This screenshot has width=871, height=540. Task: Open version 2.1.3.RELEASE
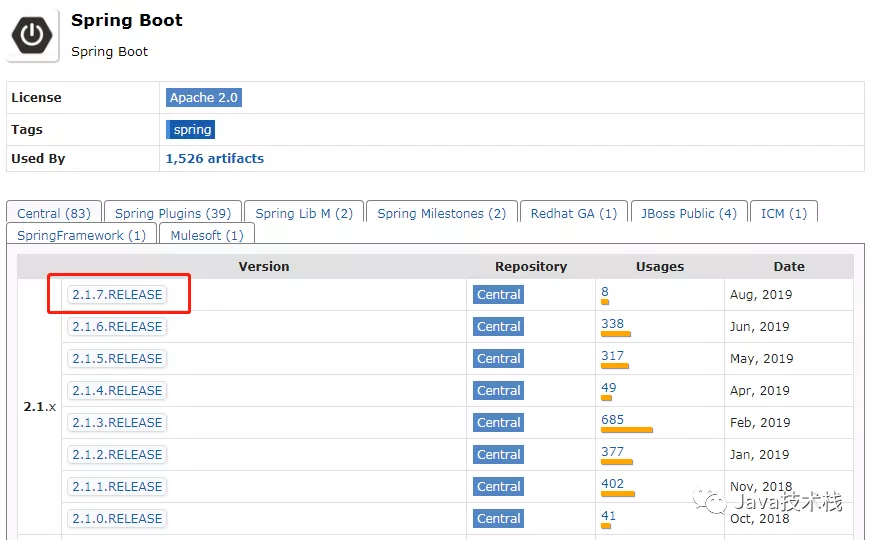click(117, 423)
